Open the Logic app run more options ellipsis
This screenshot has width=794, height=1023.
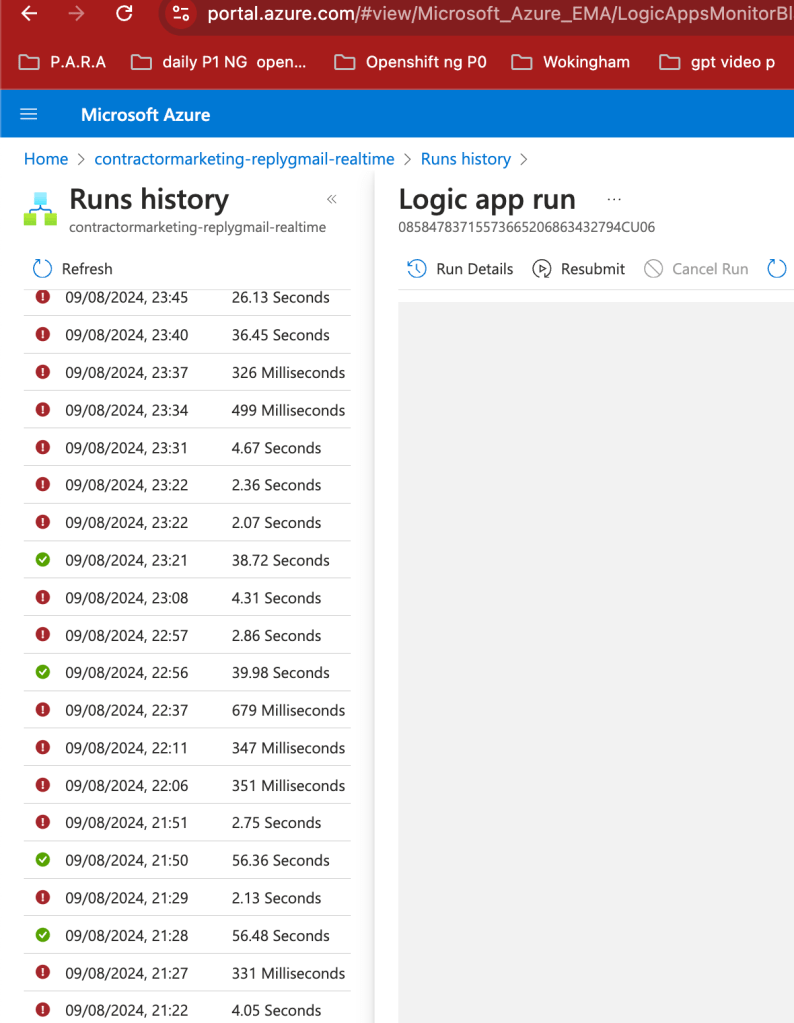614,199
